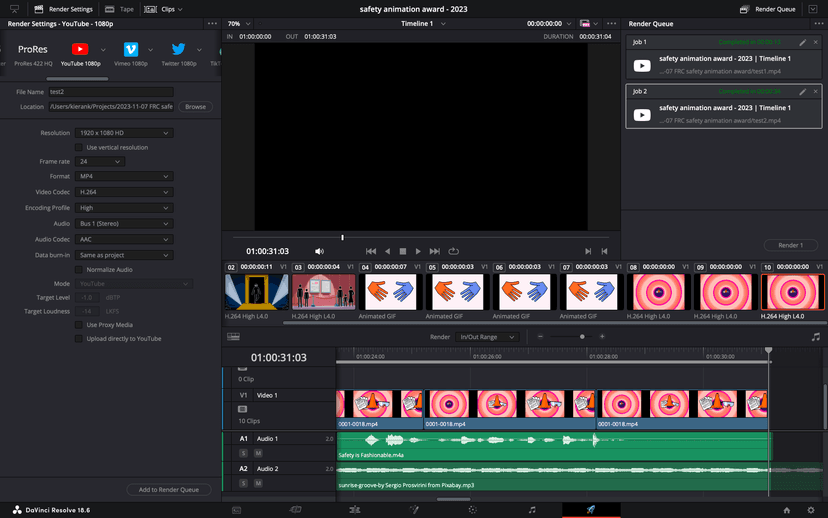828x518 pixels.
Task: Tick the Normalize Audio checkbox
Action: pos(80,269)
